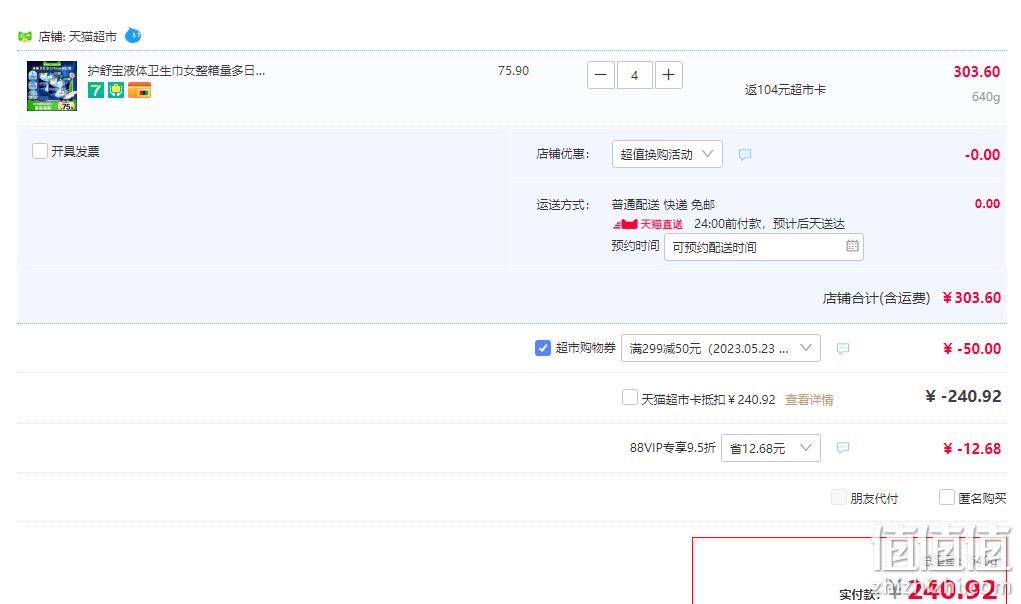Image resolution: width=1021 pixels, height=604 pixels.
Task: Open the calendar icon in delivery time field
Action: pyautogui.click(x=852, y=246)
